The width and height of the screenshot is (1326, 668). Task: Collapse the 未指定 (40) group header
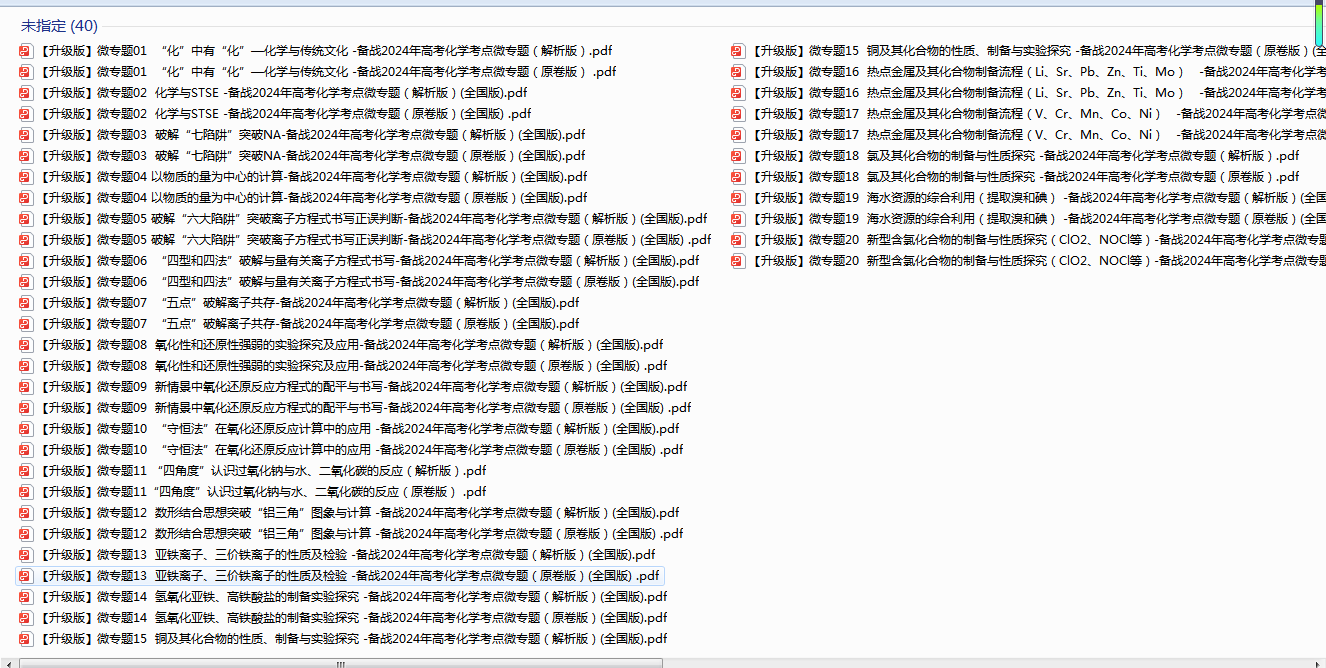click(59, 26)
